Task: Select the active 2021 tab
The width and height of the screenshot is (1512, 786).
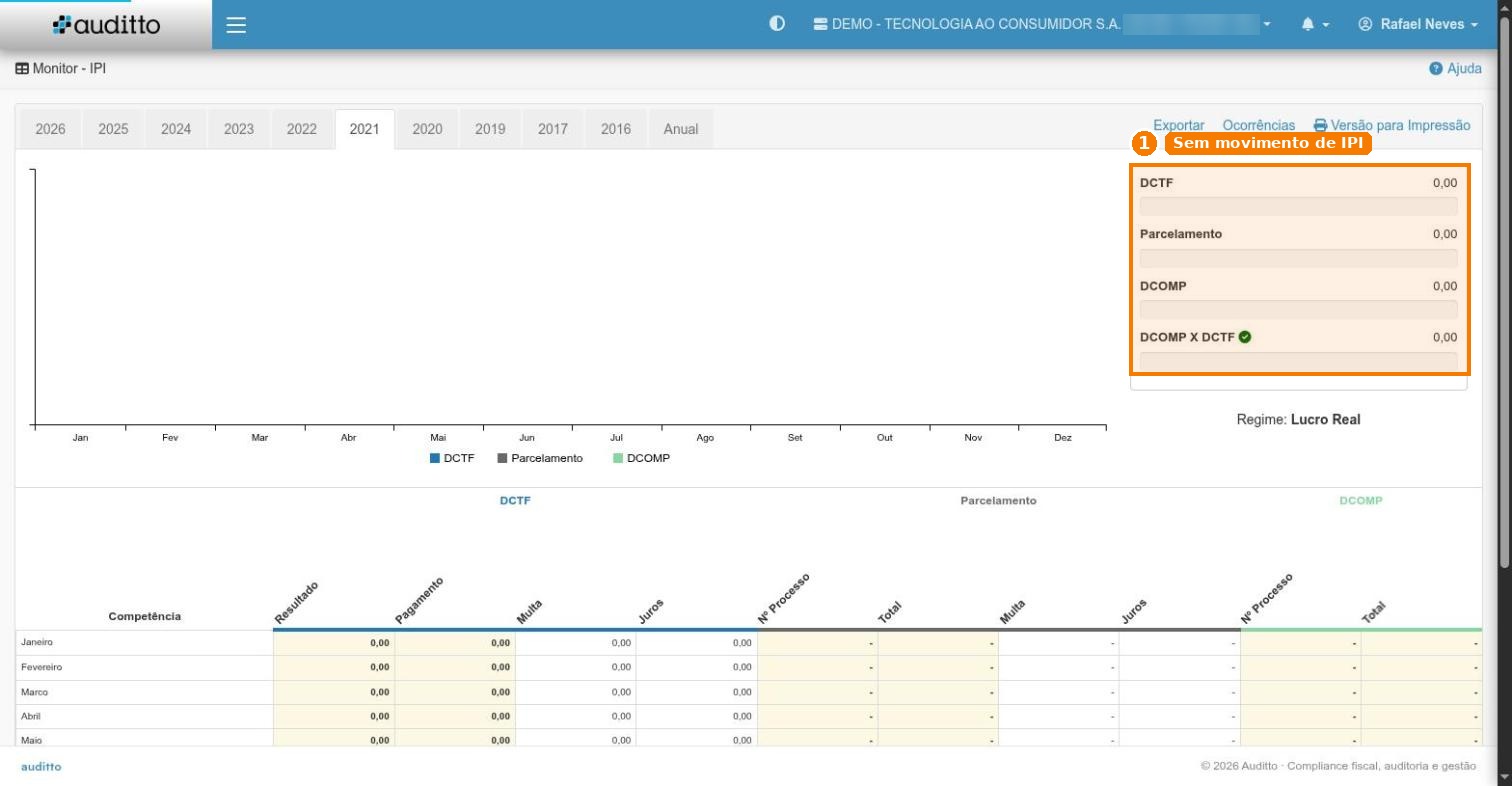Action: point(365,129)
